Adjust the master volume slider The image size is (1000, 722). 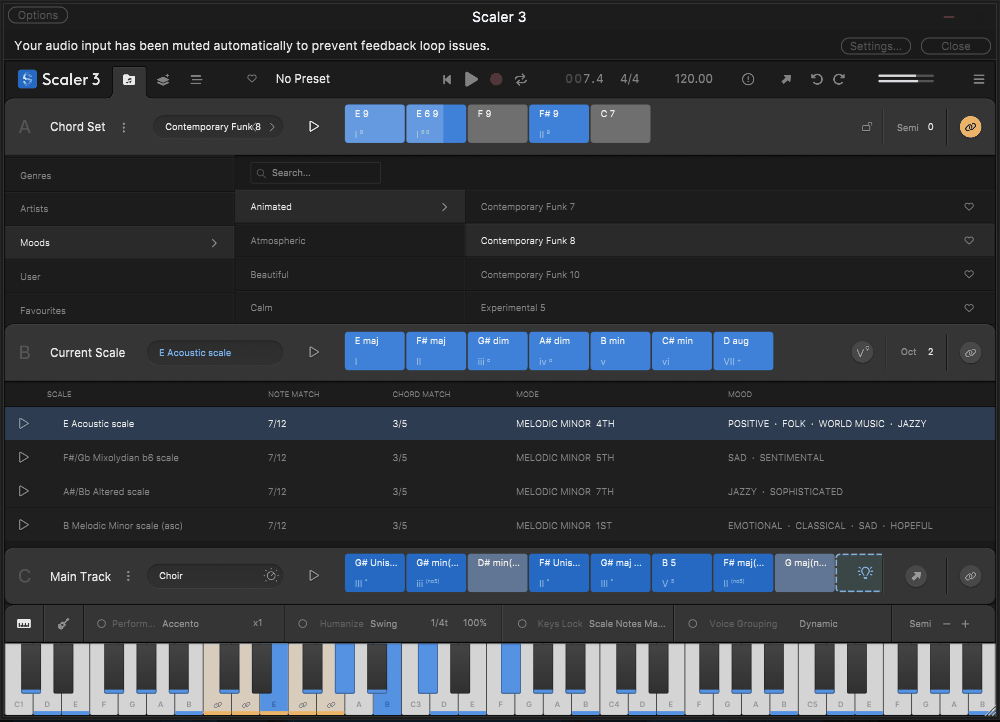[x=906, y=78]
